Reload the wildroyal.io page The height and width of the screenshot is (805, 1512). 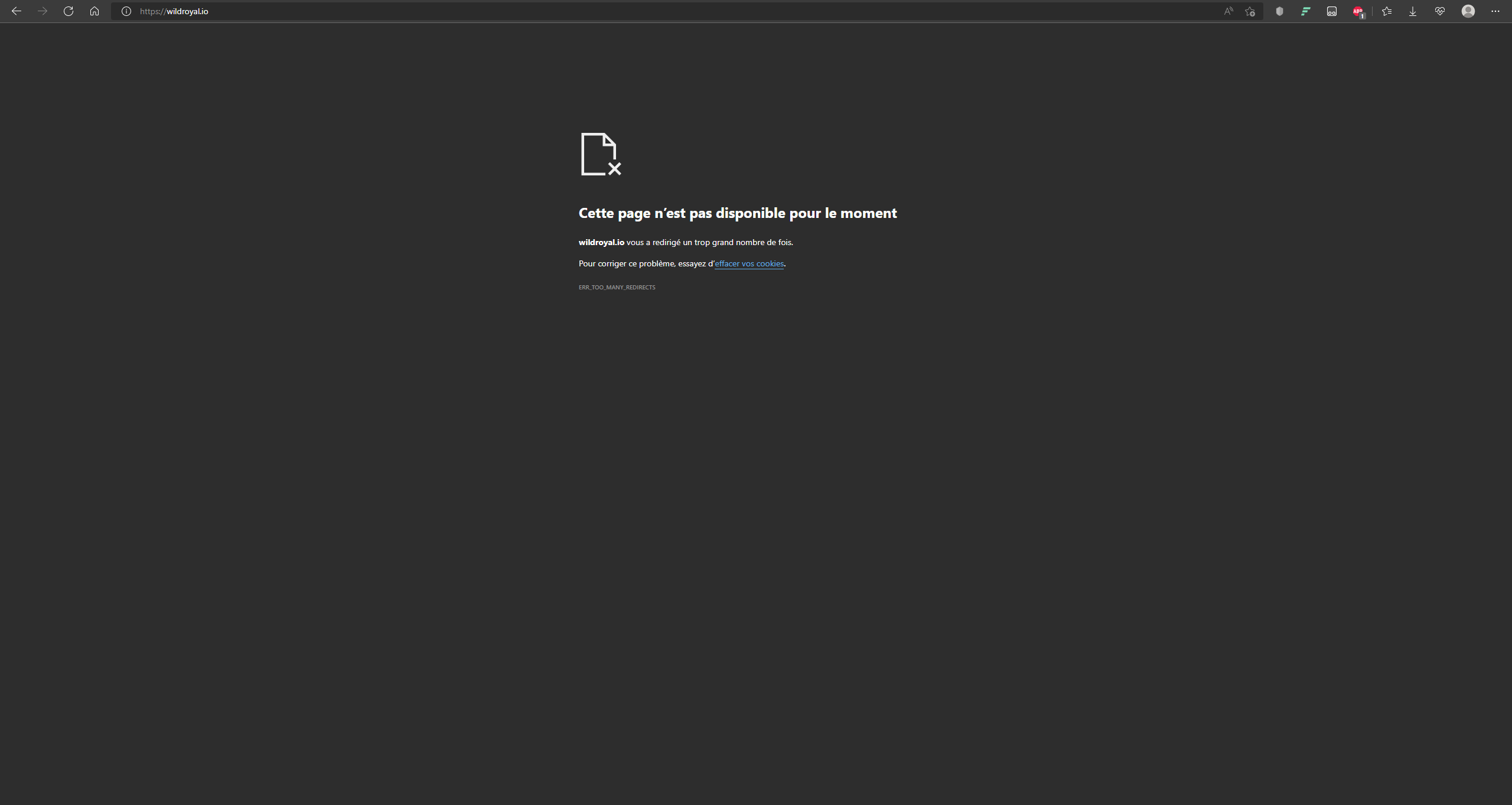(69, 11)
